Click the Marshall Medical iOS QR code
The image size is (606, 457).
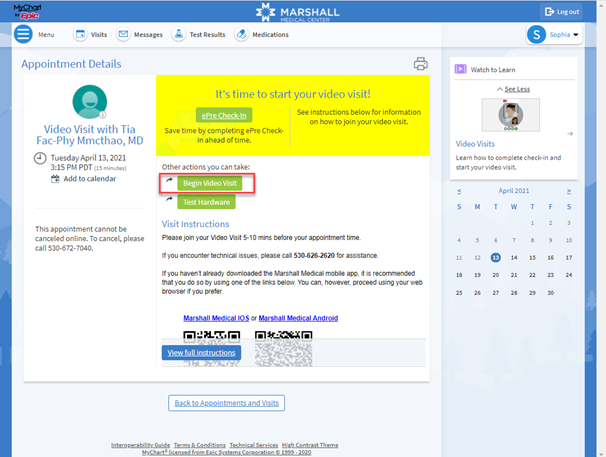[x=211, y=348]
